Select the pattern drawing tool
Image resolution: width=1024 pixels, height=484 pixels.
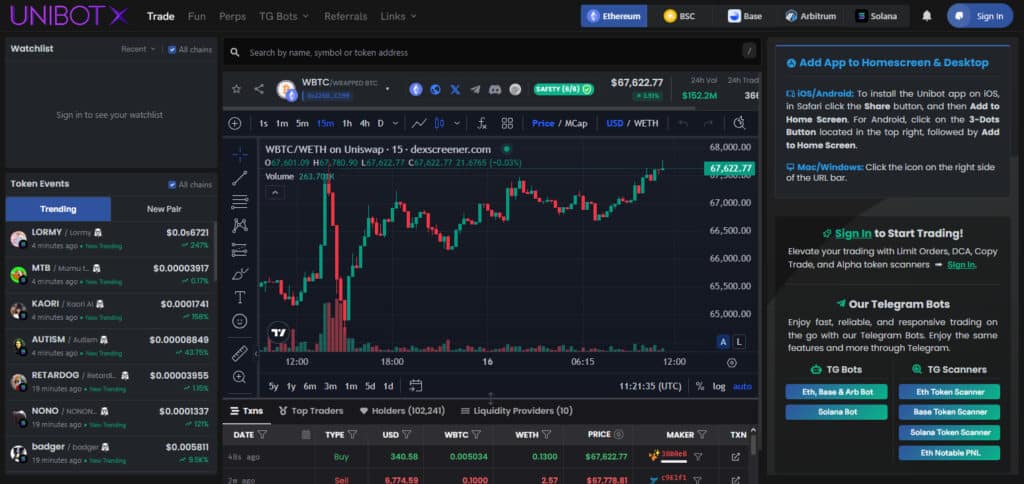(x=240, y=226)
